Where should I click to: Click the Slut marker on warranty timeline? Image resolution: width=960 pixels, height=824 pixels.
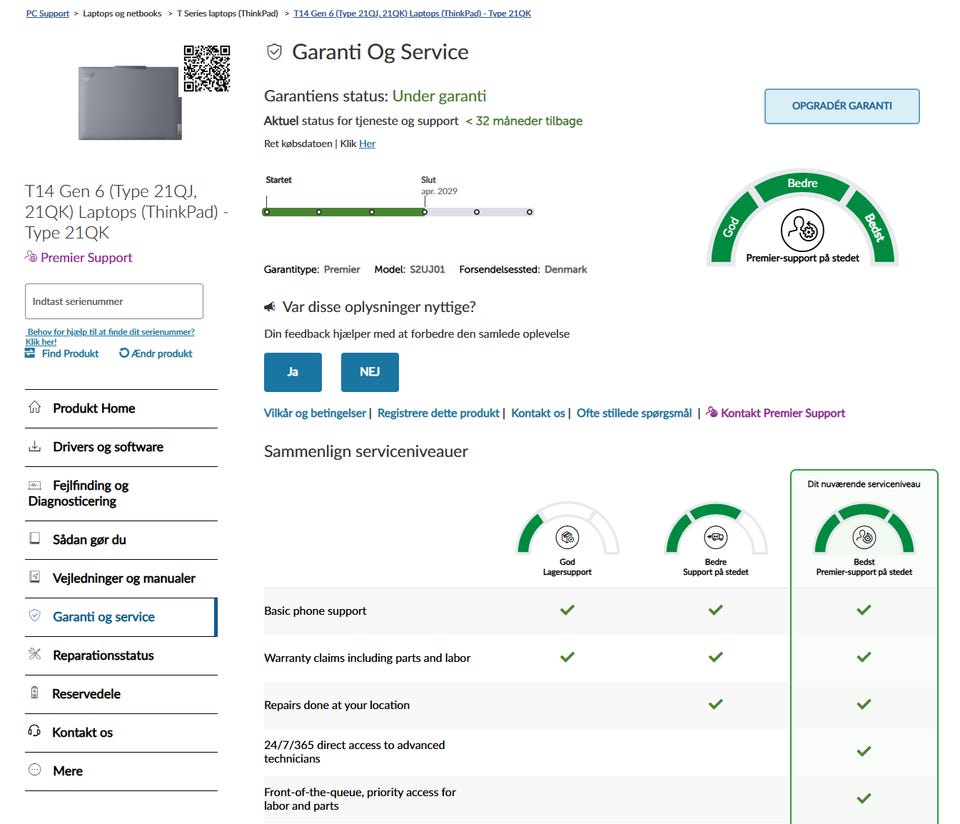click(424, 212)
